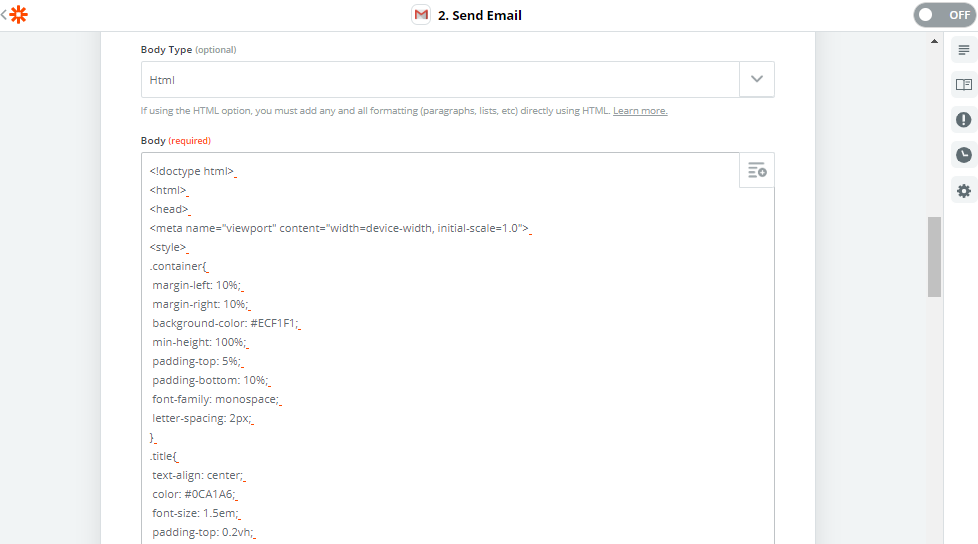Open the help book icon in sidebar
Viewport: 978px width, 544px height.
[963, 85]
